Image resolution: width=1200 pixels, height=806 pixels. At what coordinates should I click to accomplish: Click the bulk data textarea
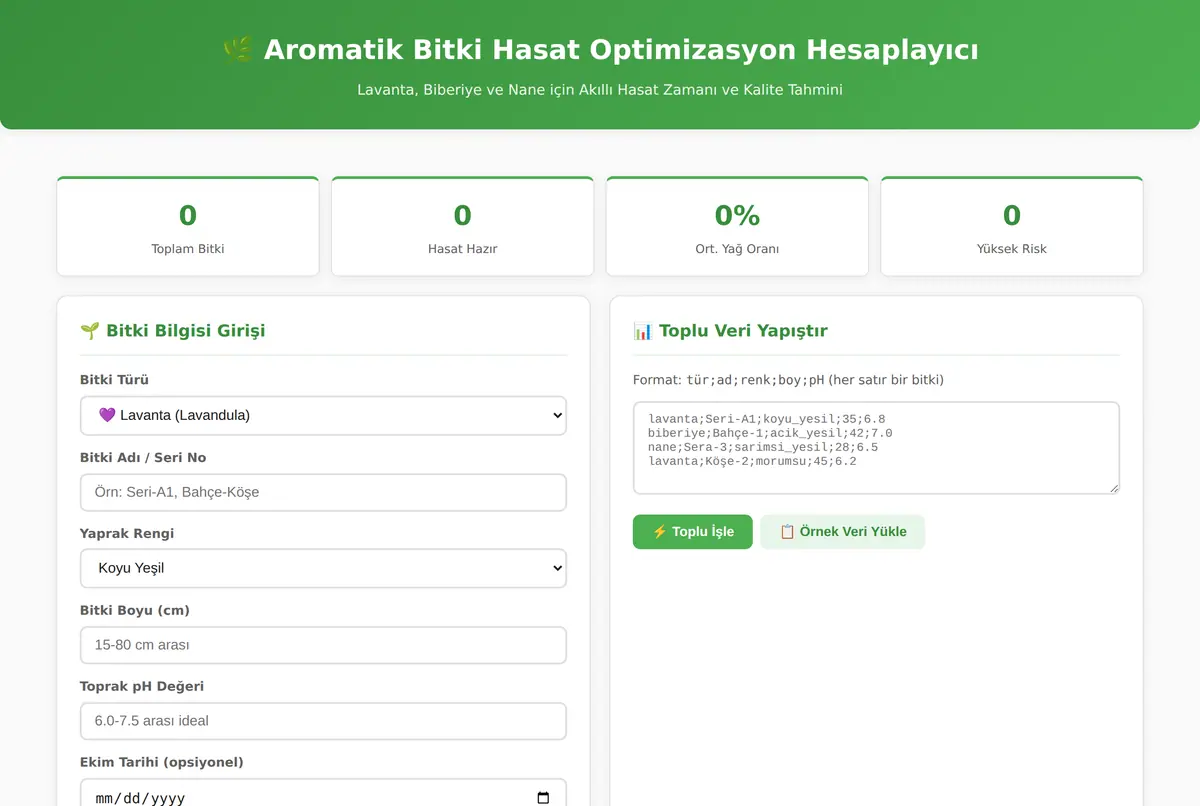point(876,448)
